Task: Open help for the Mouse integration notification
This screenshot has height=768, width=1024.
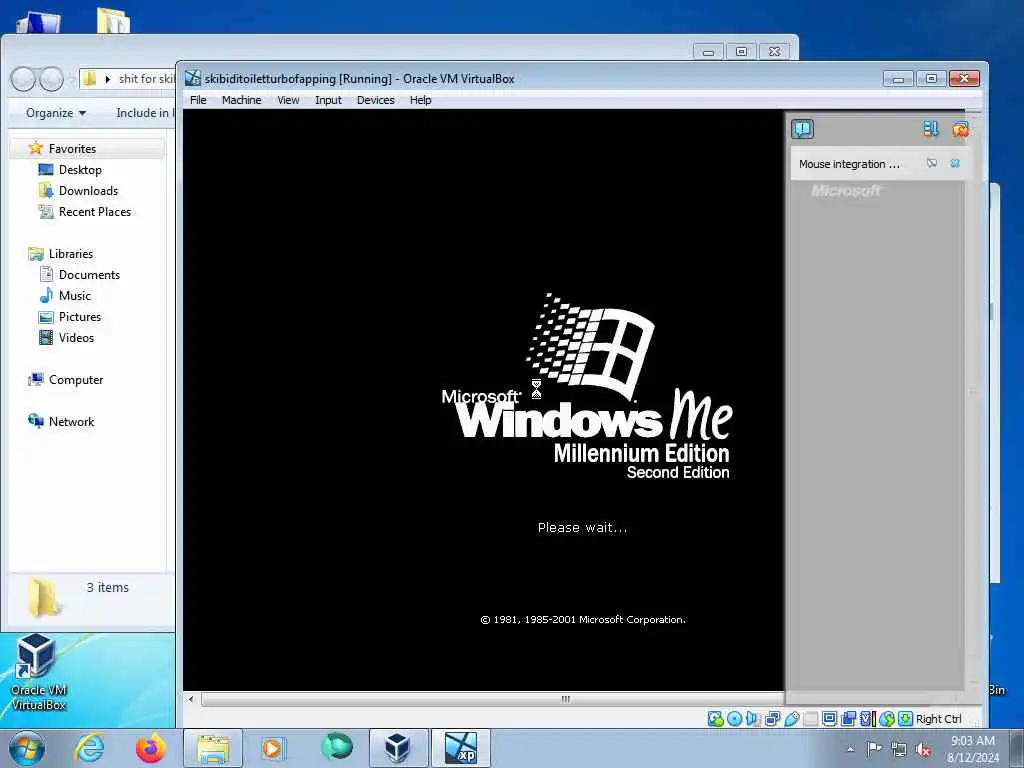Action: [932, 163]
